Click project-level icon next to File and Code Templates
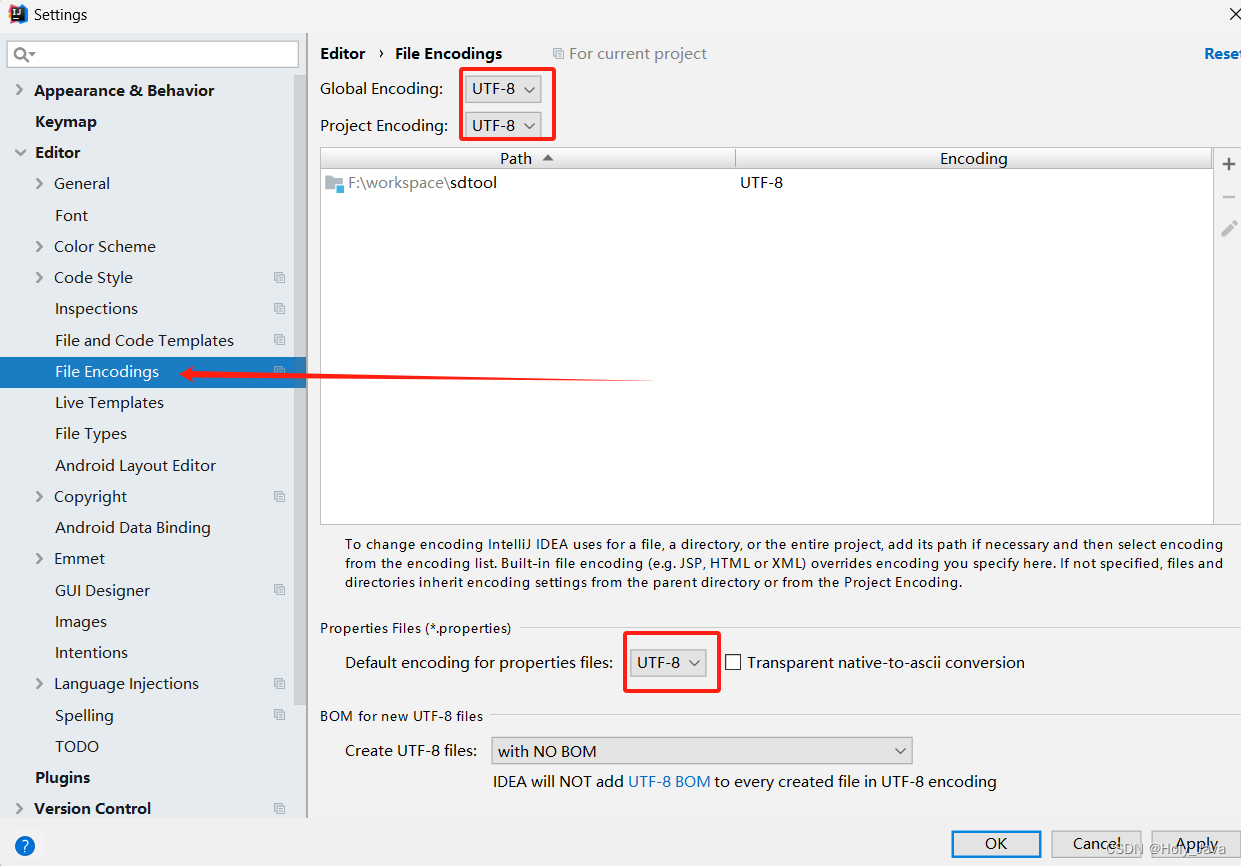Screen dimensions: 1241x866 [x=279, y=340]
